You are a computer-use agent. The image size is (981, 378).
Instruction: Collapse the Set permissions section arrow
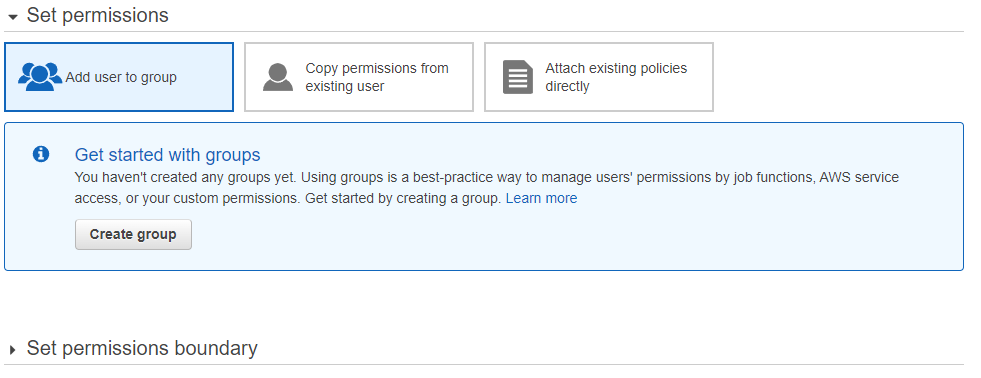click(x=13, y=17)
